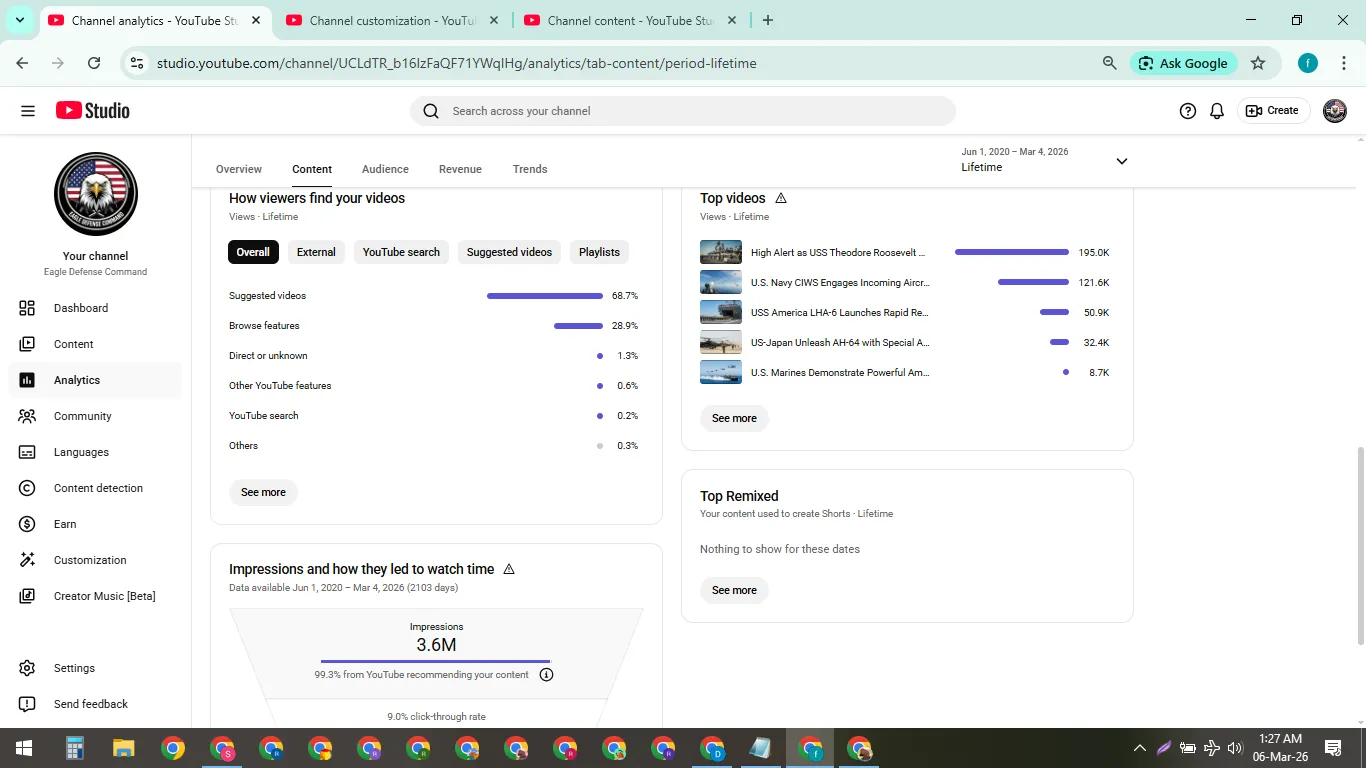The width and height of the screenshot is (1366, 768).
Task: Switch to the Trends analytics tab
Action: click(x=530, y=169)
